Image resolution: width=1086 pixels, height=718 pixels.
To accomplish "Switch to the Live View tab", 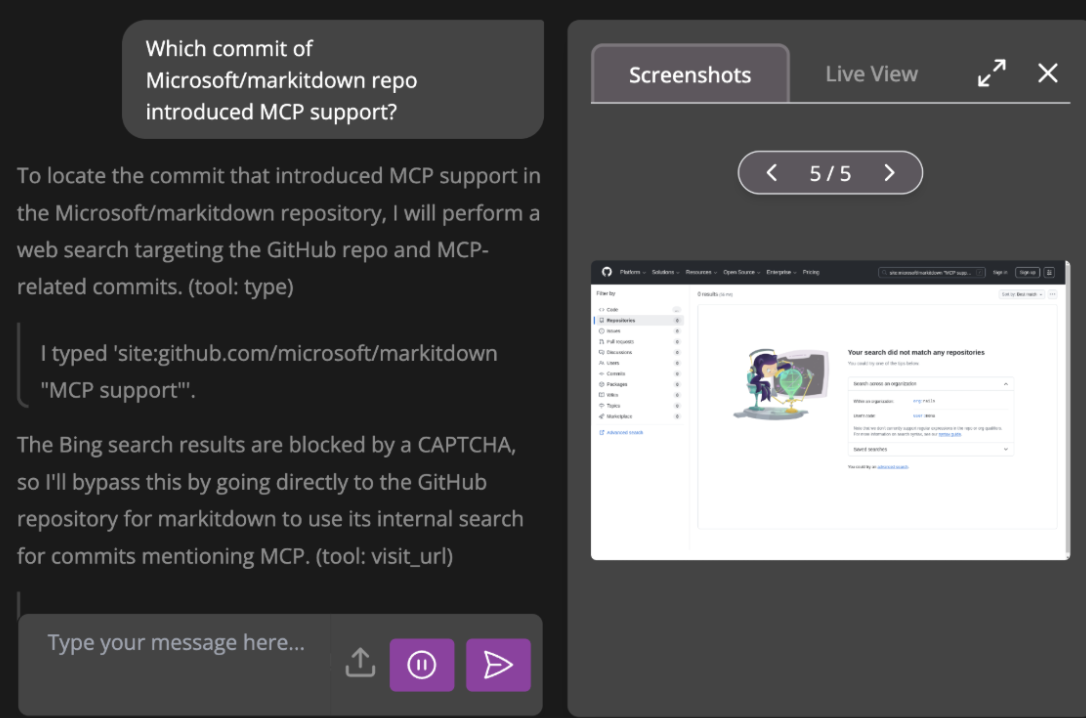I will pos(871,74).
